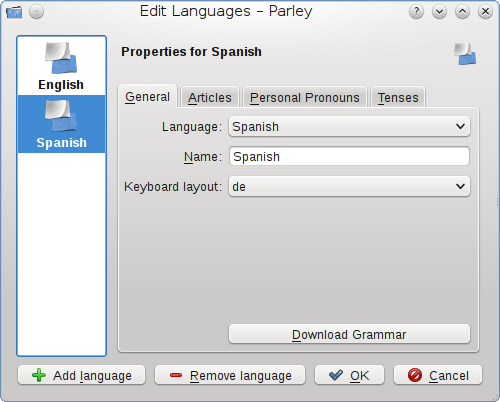Click the arrow of the Language combo box
Viewport: 500px width, 402px height.
(x=460, y=127)
